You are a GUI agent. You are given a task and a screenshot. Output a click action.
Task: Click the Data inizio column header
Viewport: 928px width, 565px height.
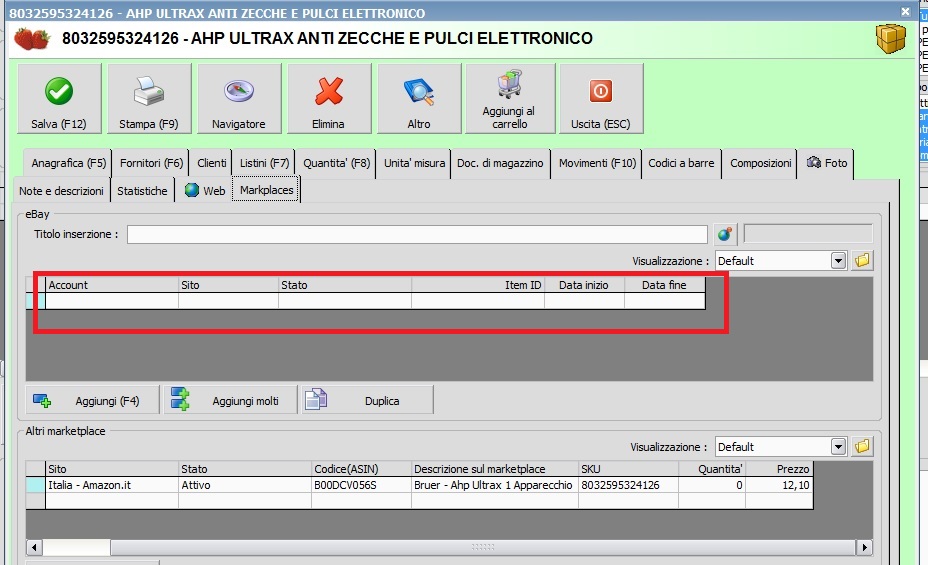(x=584, y=285)
